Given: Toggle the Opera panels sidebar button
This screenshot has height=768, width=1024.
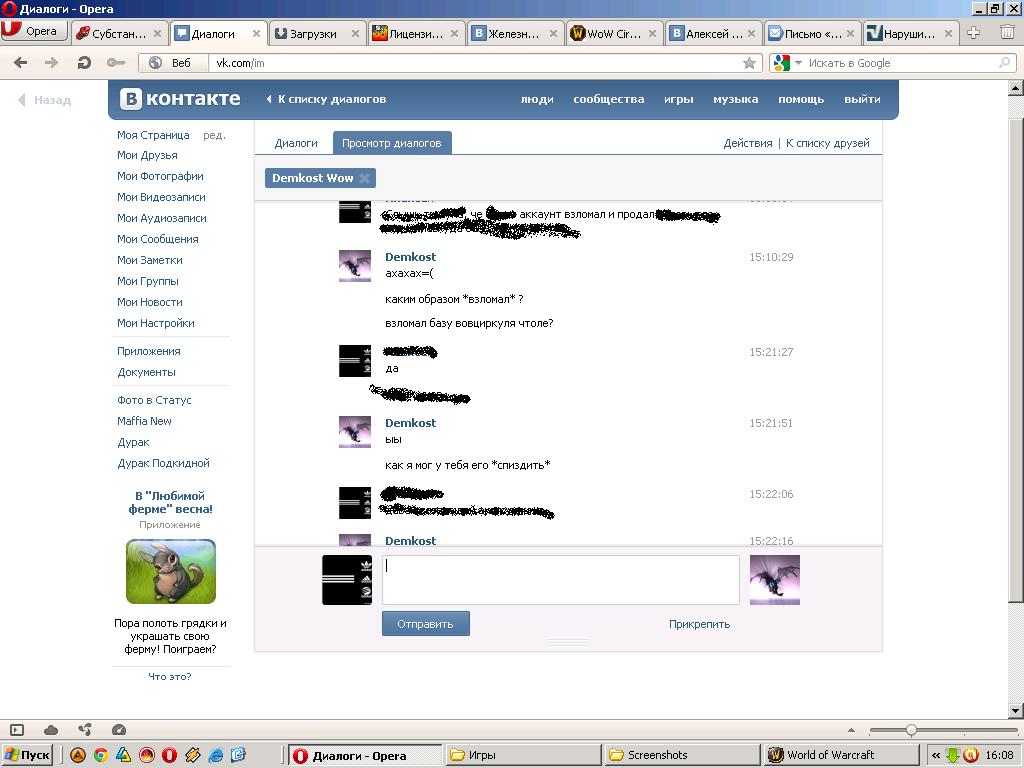Looking at the screenshot, I should (x=17, y=730).
